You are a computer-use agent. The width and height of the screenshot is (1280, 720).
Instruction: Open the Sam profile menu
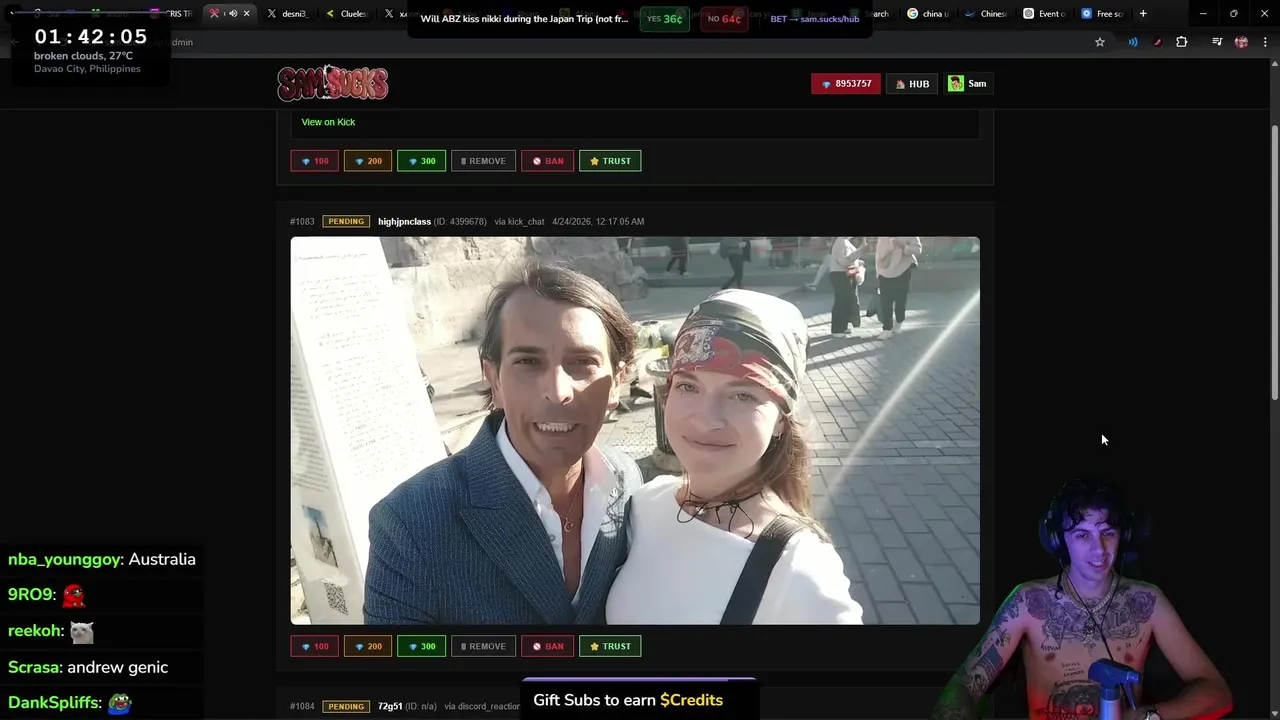pyautogui.click(x=967, y=84)
